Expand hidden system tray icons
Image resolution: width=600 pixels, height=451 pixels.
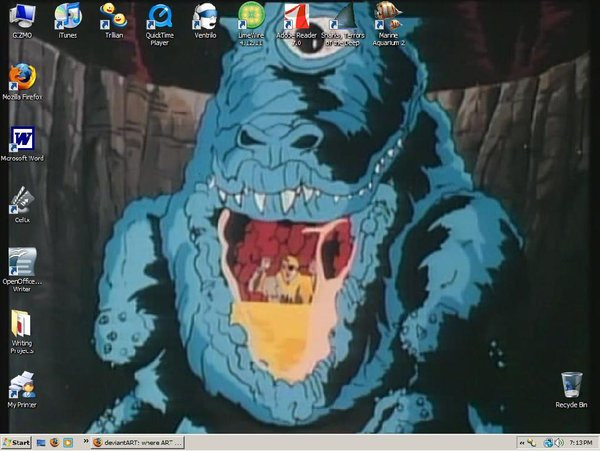(x=522, y=443)
